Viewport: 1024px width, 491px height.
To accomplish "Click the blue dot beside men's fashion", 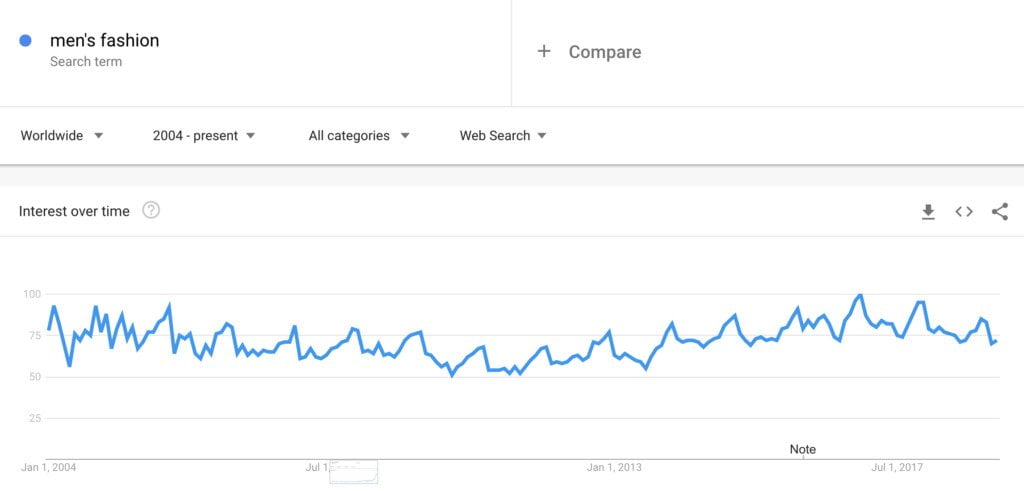I will click(x=25, y=40).
